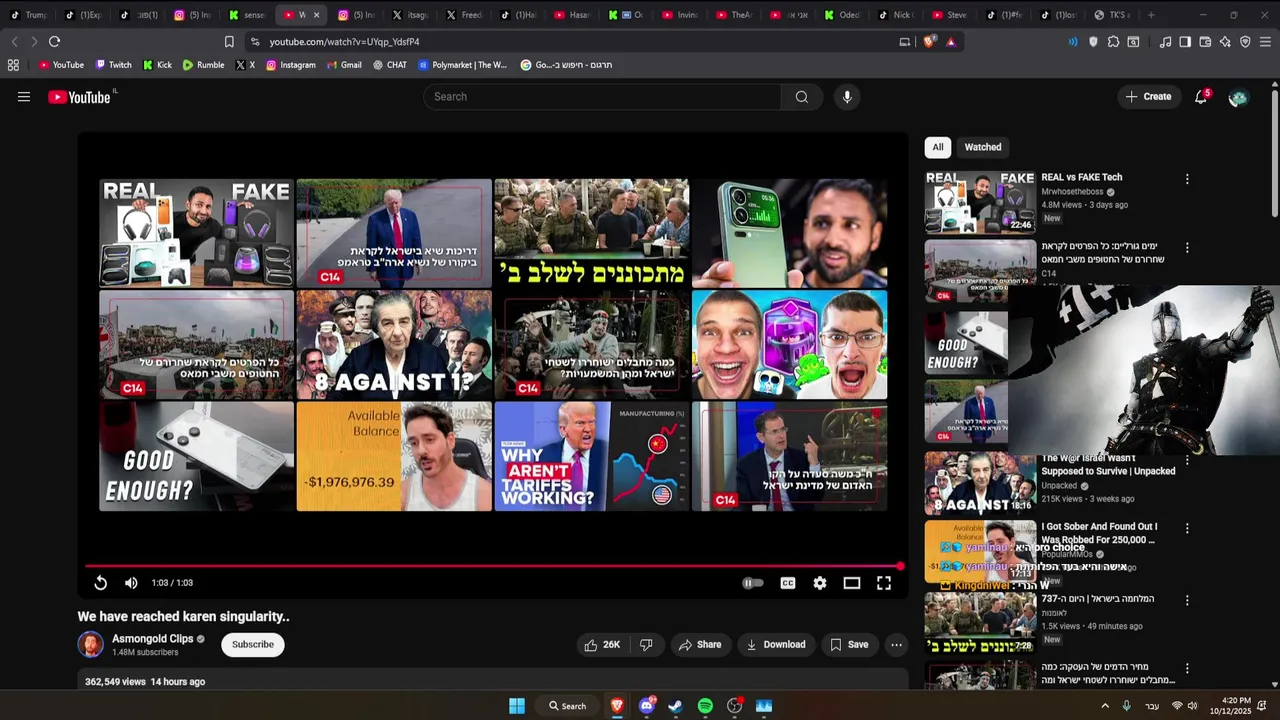Image resolution: width=1280 pixels, height=720 pixels.
Task: Switch to the Trump browser tab
Action: coord(29,15)
